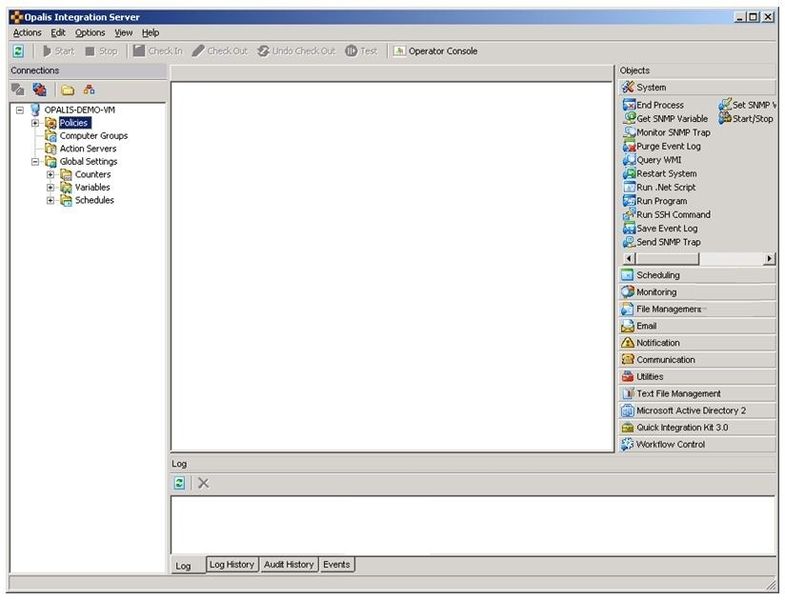Image resolution: width=785 pixels, height=600 pixels.
Task: Click the Check In toolbar button
Action: [158, 51]
